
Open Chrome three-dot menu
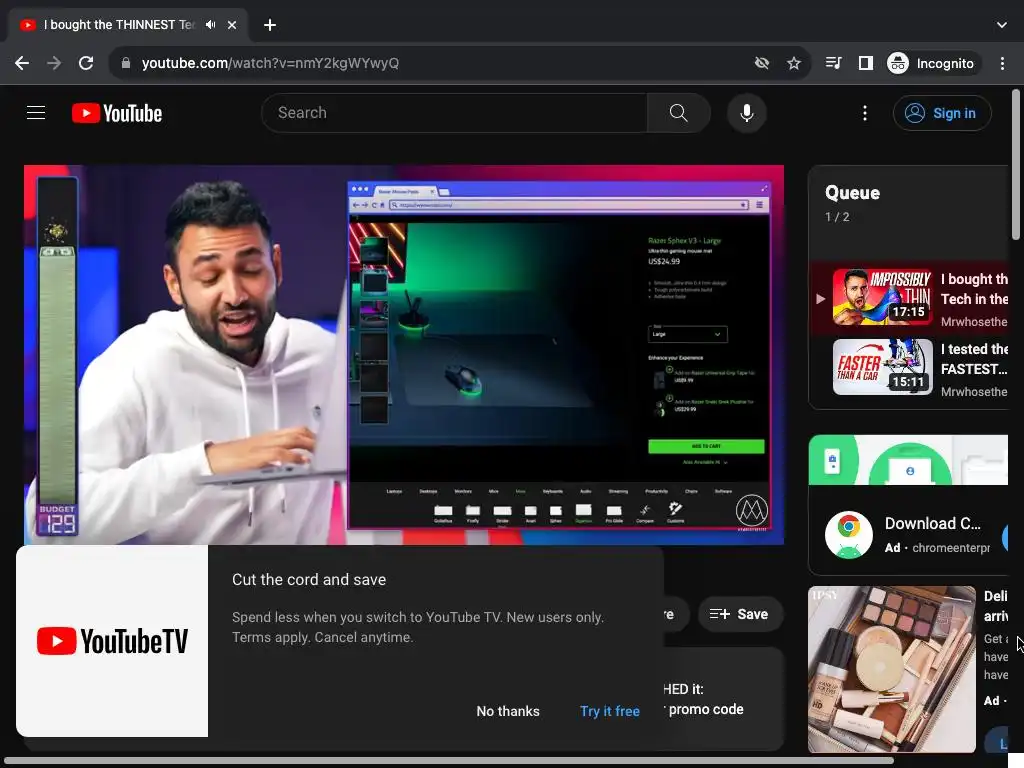(x=1002, y=63)
